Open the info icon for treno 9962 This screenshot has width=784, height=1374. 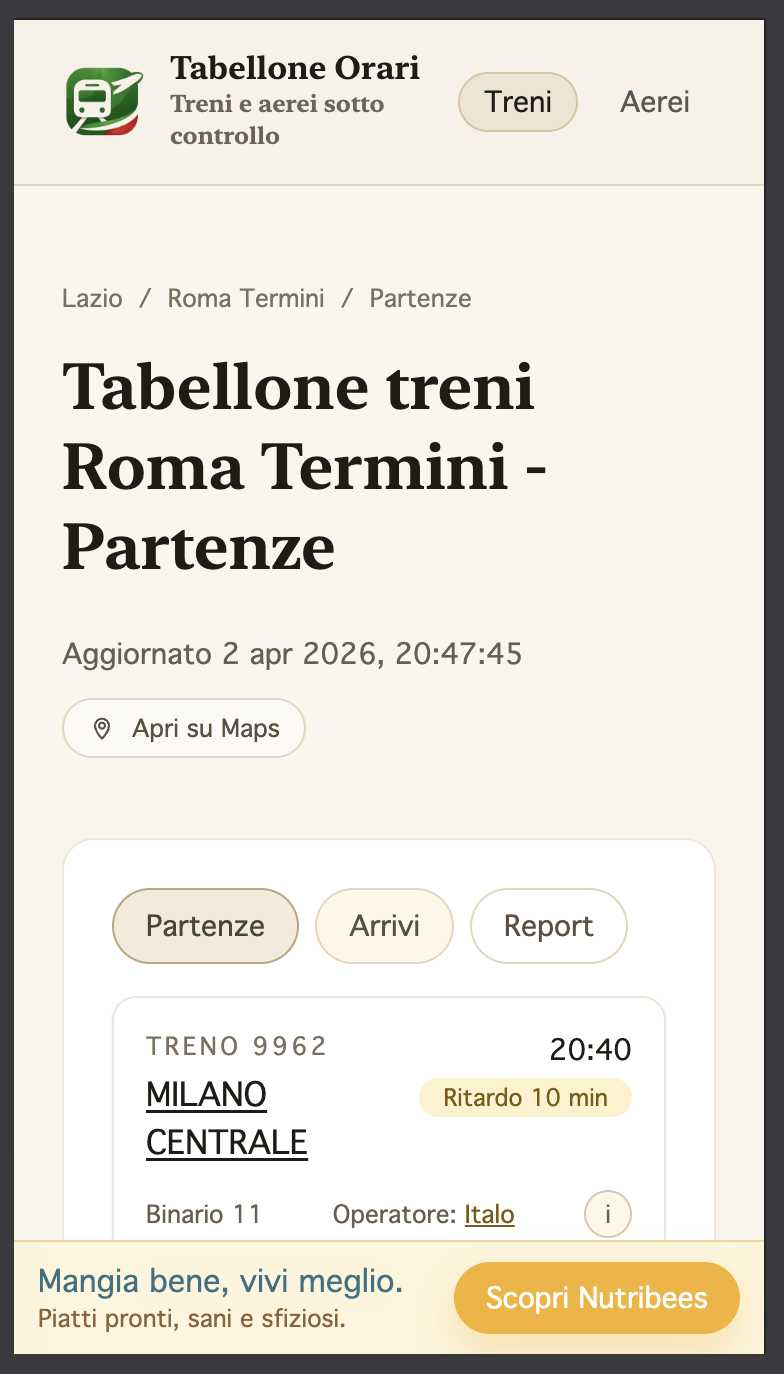point(608,1213)
